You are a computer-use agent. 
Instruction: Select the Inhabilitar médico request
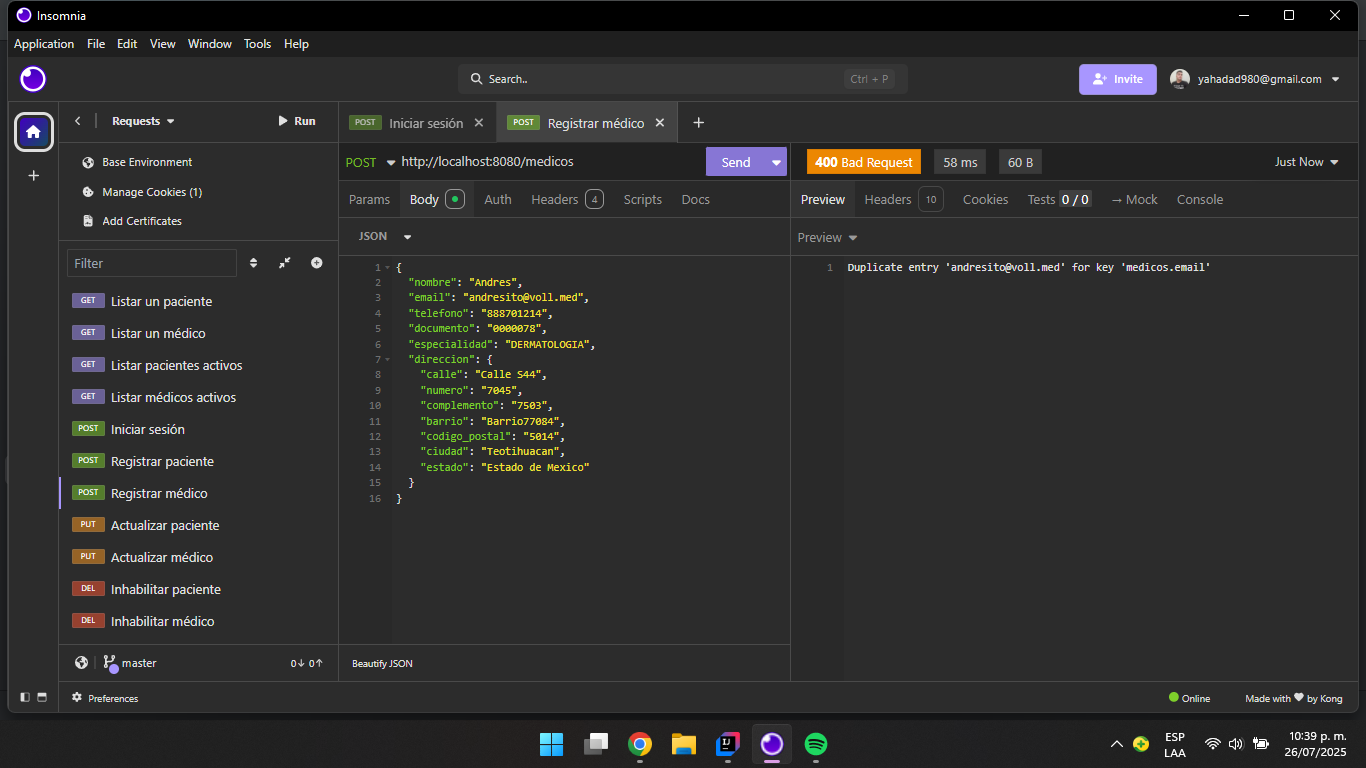click(198, 621)
